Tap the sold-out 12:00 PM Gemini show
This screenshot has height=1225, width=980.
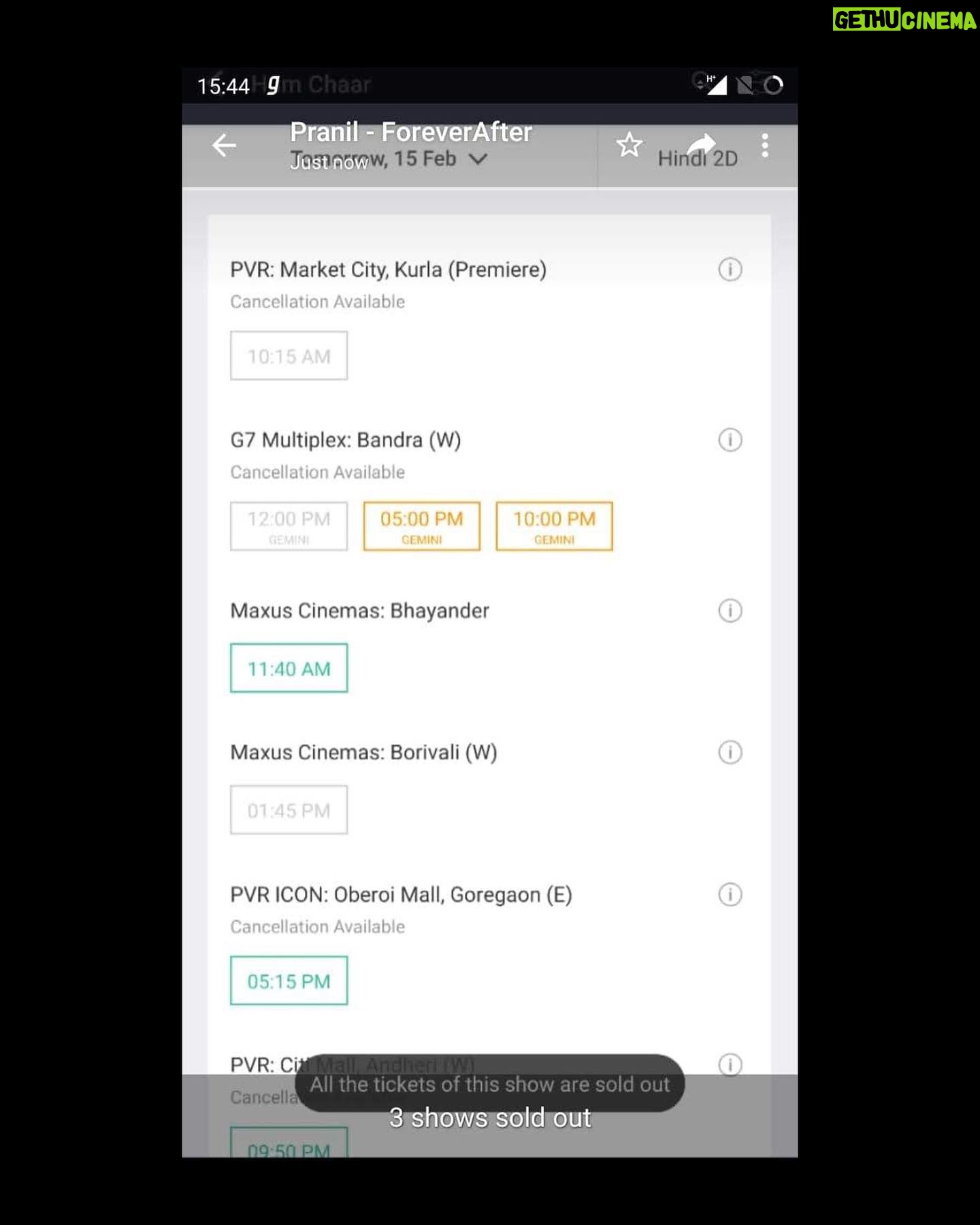click(x=289, y=526)
